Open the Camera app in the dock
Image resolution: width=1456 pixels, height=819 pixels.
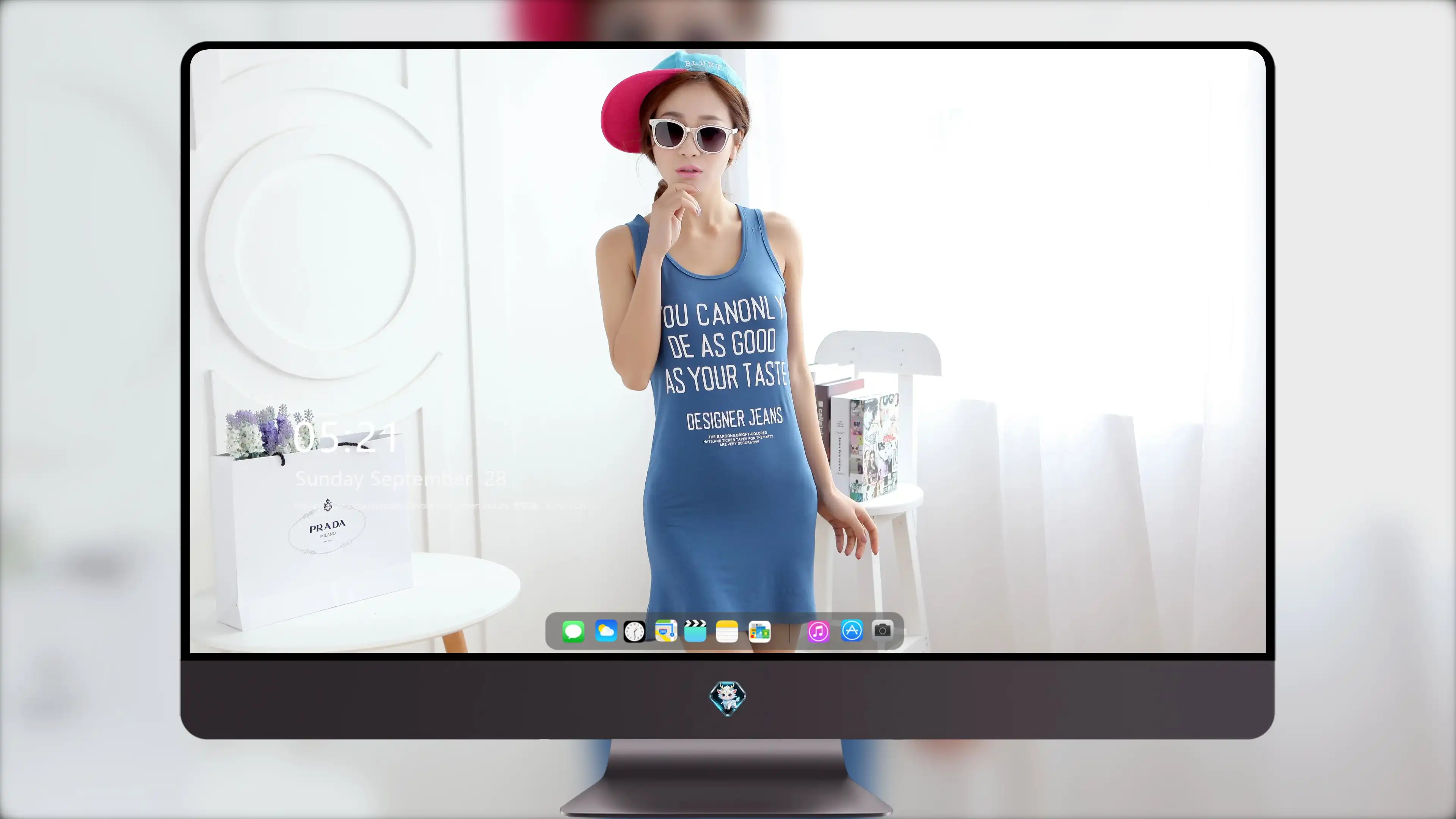[882, 630]
